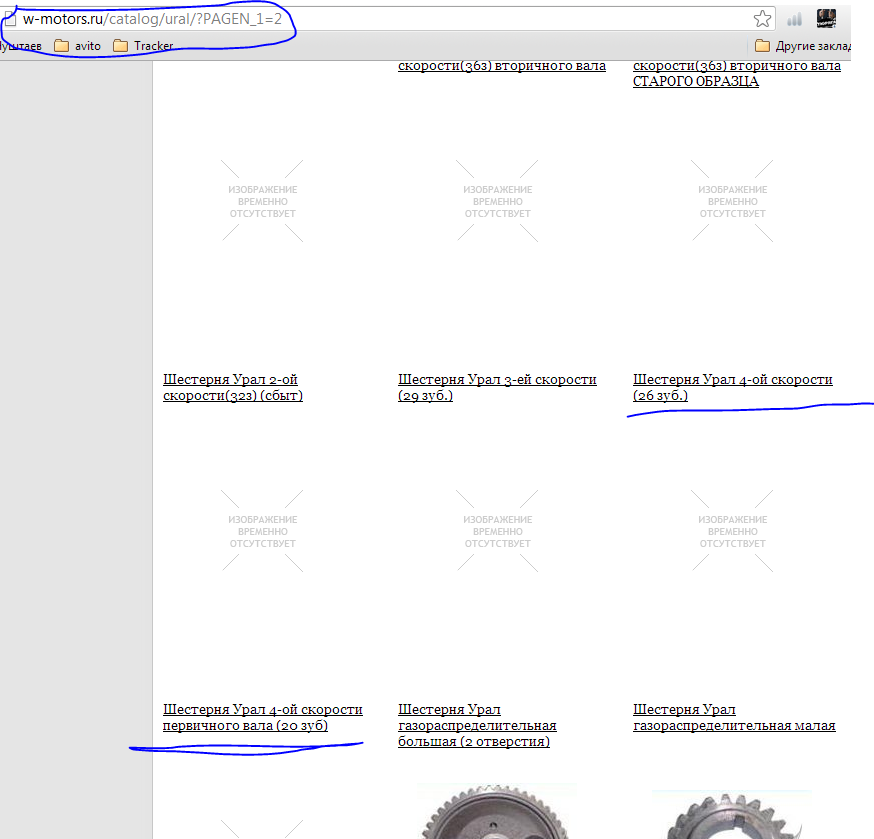Open link Шестерня Урал 3-ей скорости (29 зуб.)

point(497,387)
